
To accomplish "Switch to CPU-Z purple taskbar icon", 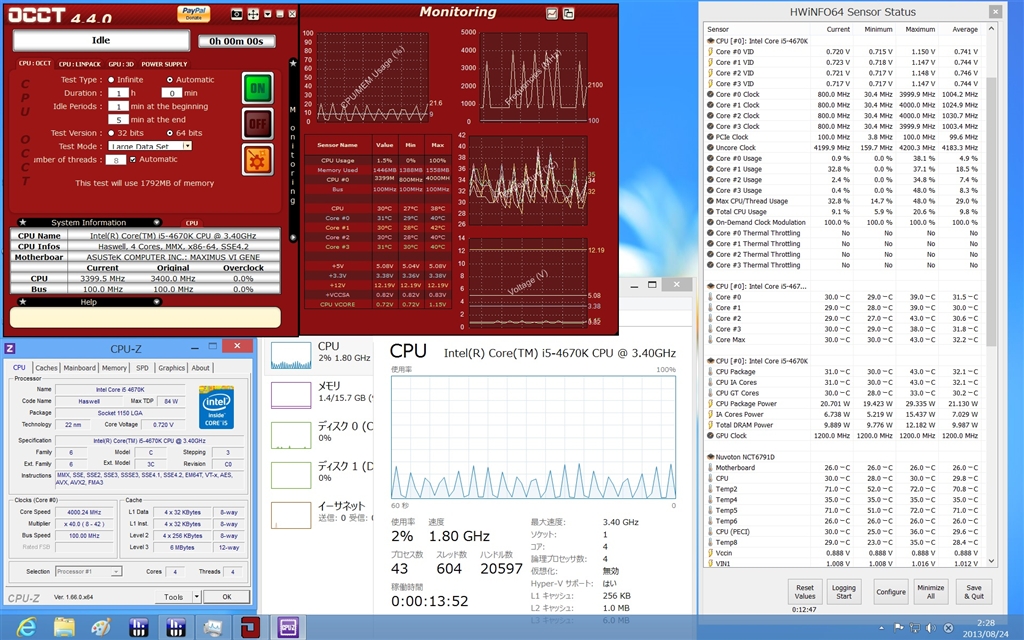I will click(288, 627).
